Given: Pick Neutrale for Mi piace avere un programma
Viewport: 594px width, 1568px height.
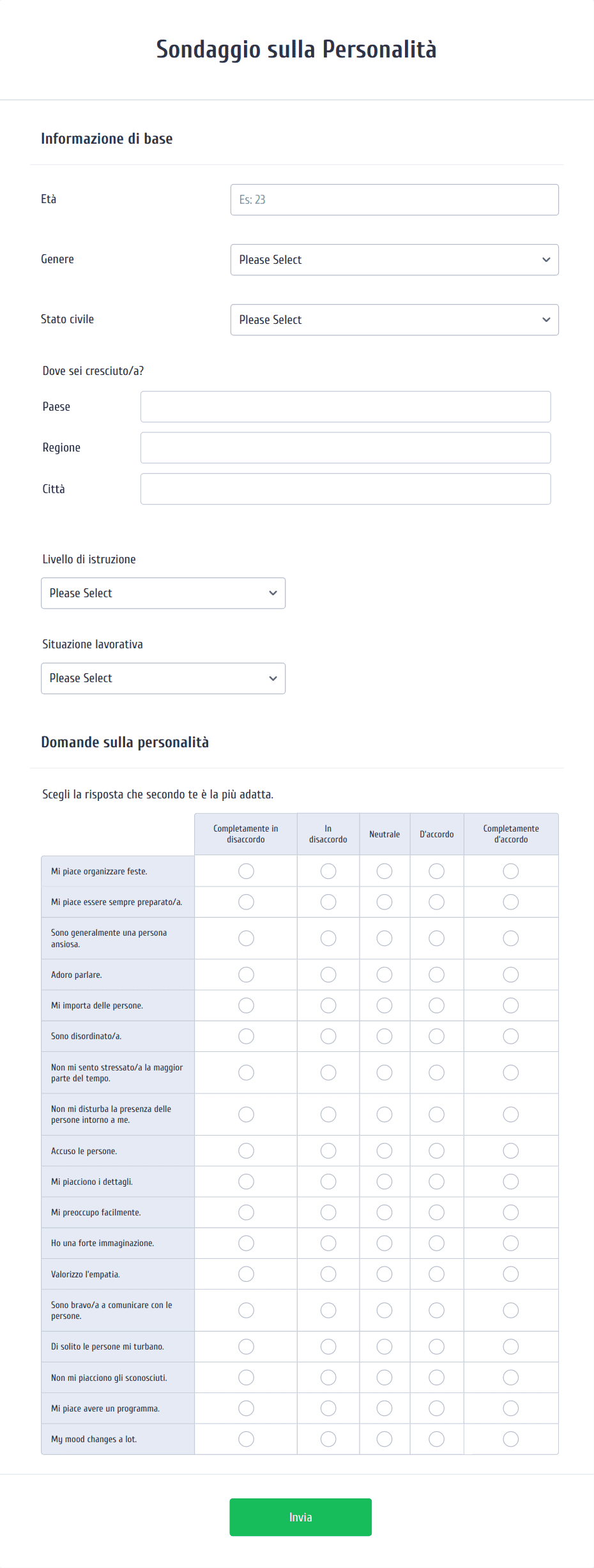Looking at the screenshot, I should (385, 1408).
